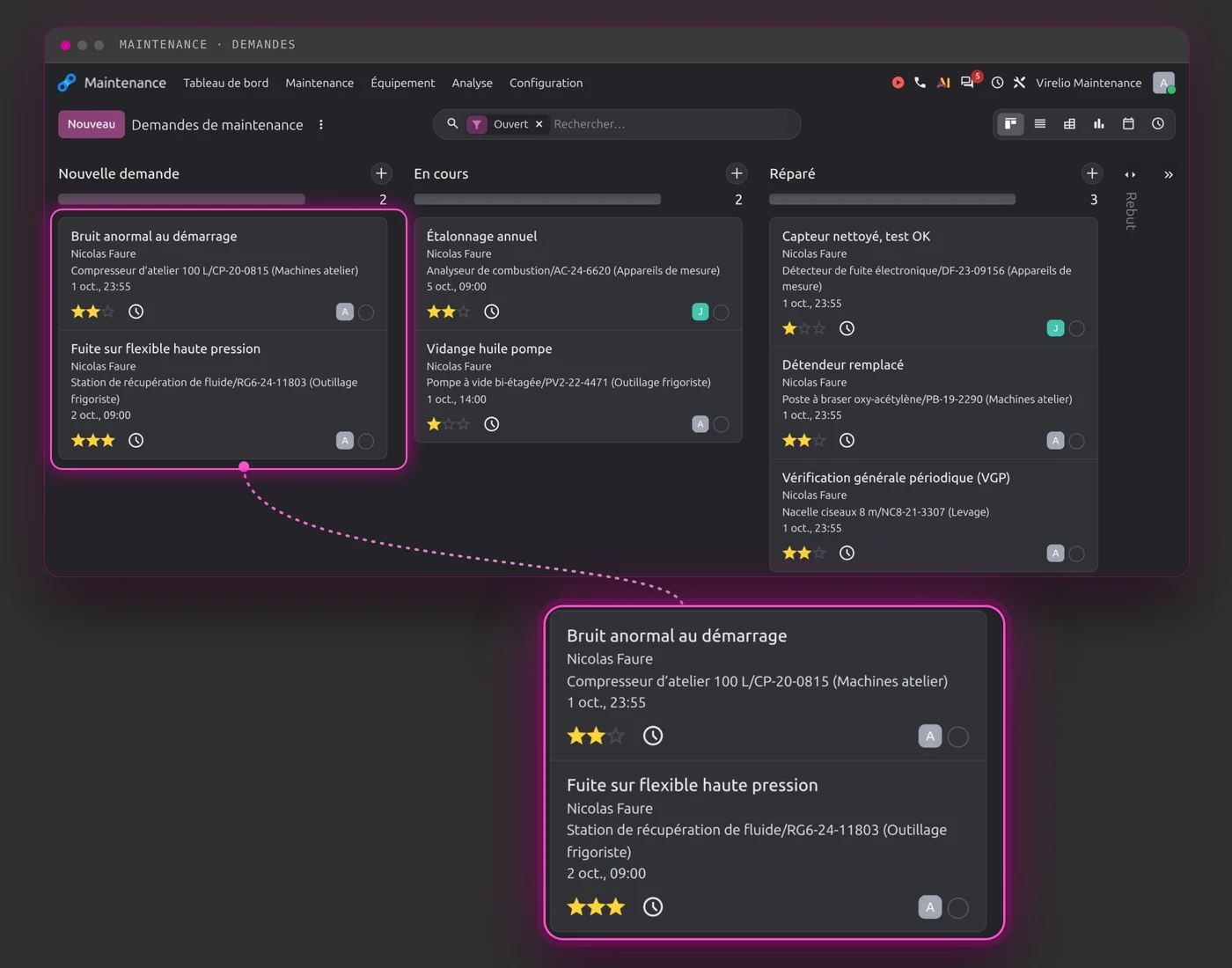The image size is (1232, 968).
Task: Toggle priority stars on Capteur nettoyé card
Action: (x=804, y=328)
